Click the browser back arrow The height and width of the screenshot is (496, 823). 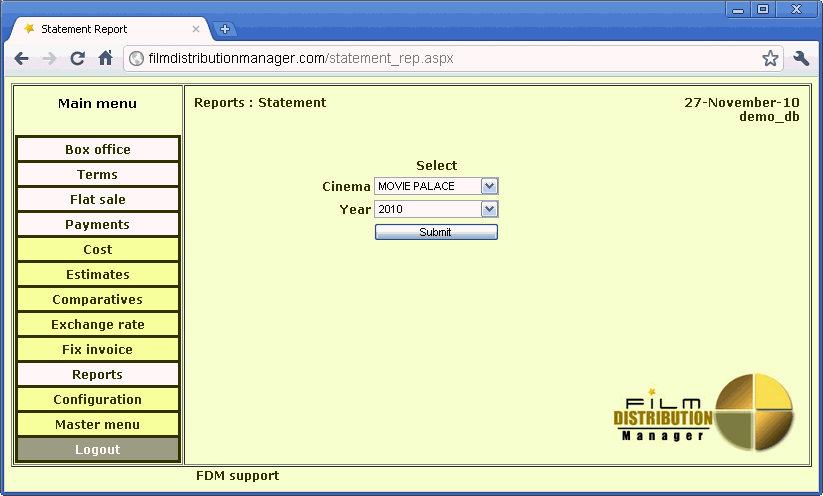coord(22,59)
